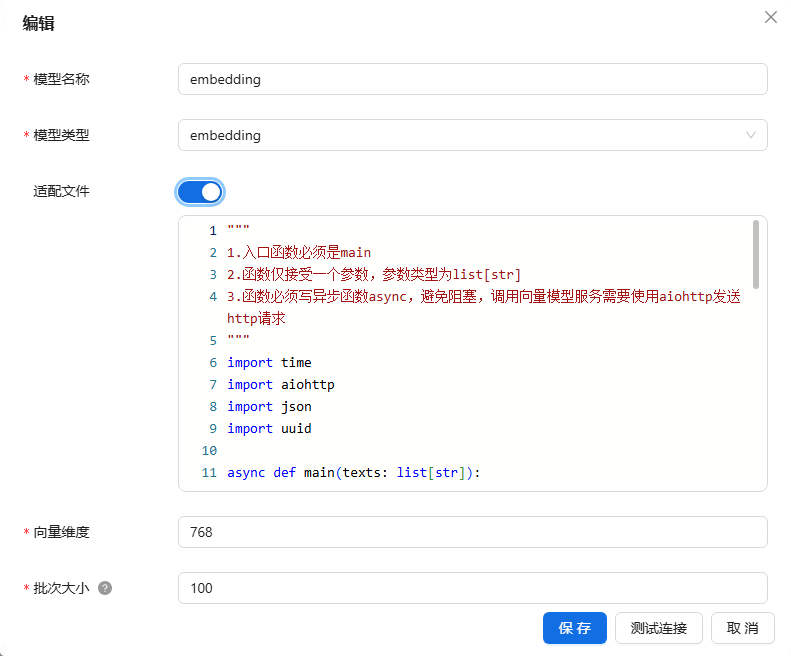
Task: Click the 'async def main' definition line
Action: tap(353, 472)
